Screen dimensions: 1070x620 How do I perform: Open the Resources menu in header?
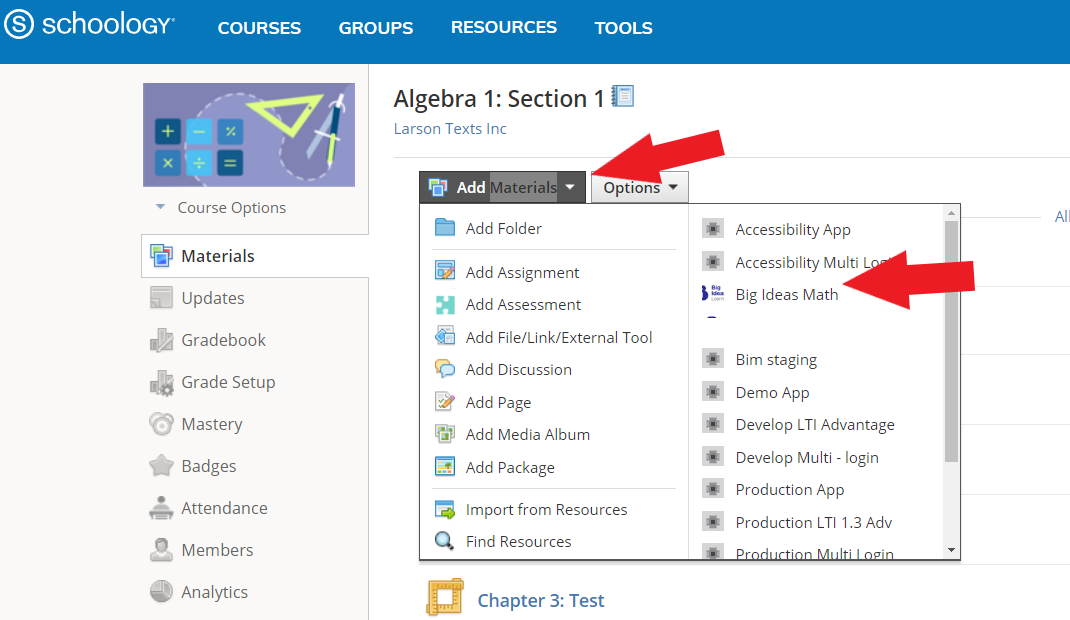coord(504,28)
